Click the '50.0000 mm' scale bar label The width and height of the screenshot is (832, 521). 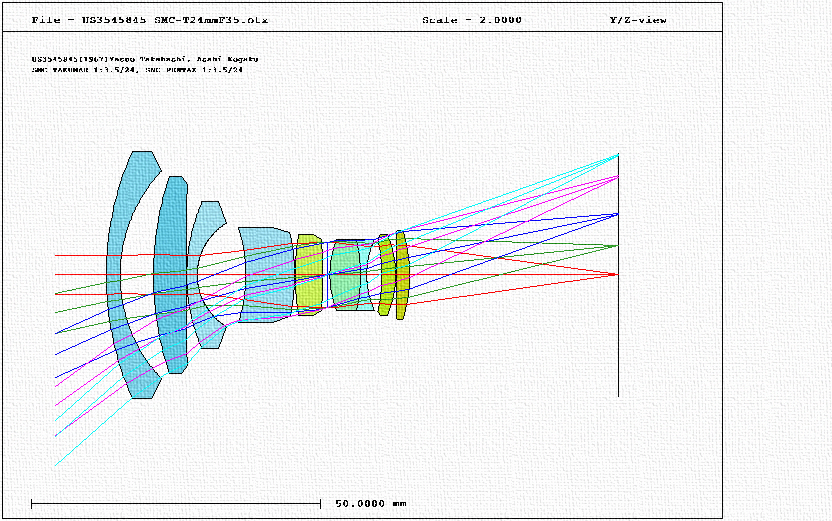370,503
